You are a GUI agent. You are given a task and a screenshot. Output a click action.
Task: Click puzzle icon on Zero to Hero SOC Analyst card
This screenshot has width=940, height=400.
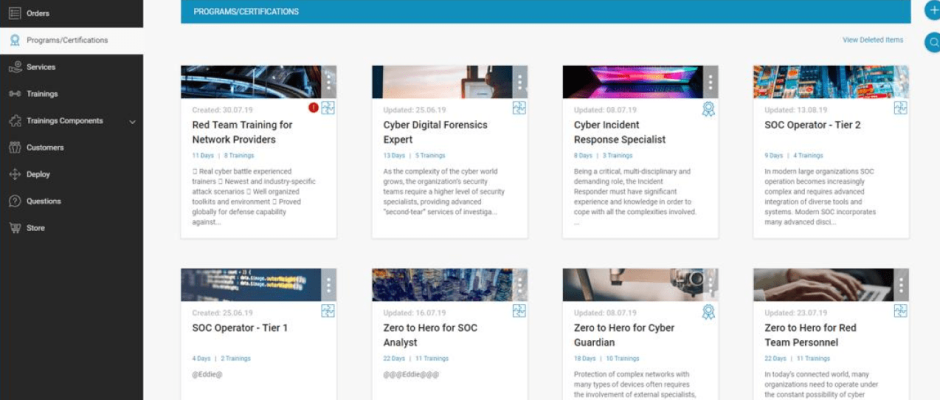(519, 311)
